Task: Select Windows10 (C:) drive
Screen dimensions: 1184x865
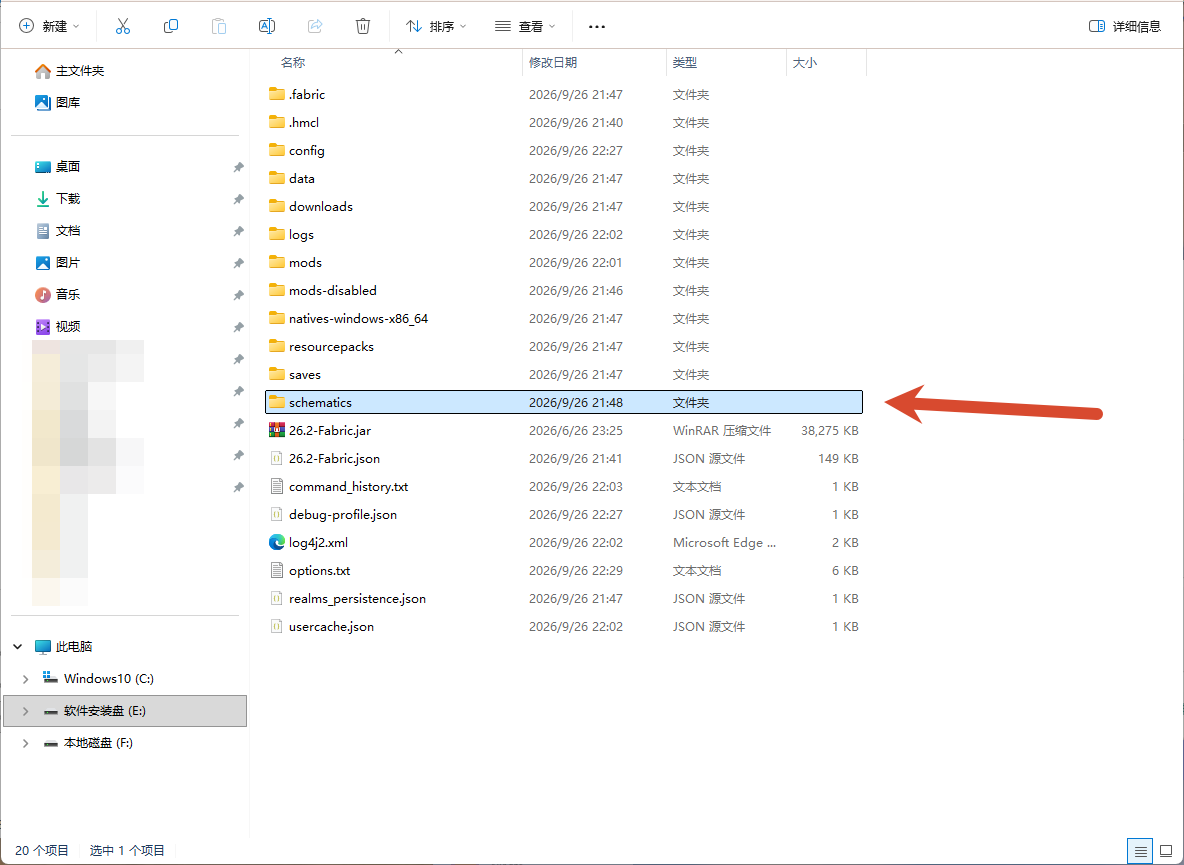Action: click(98, 679)
